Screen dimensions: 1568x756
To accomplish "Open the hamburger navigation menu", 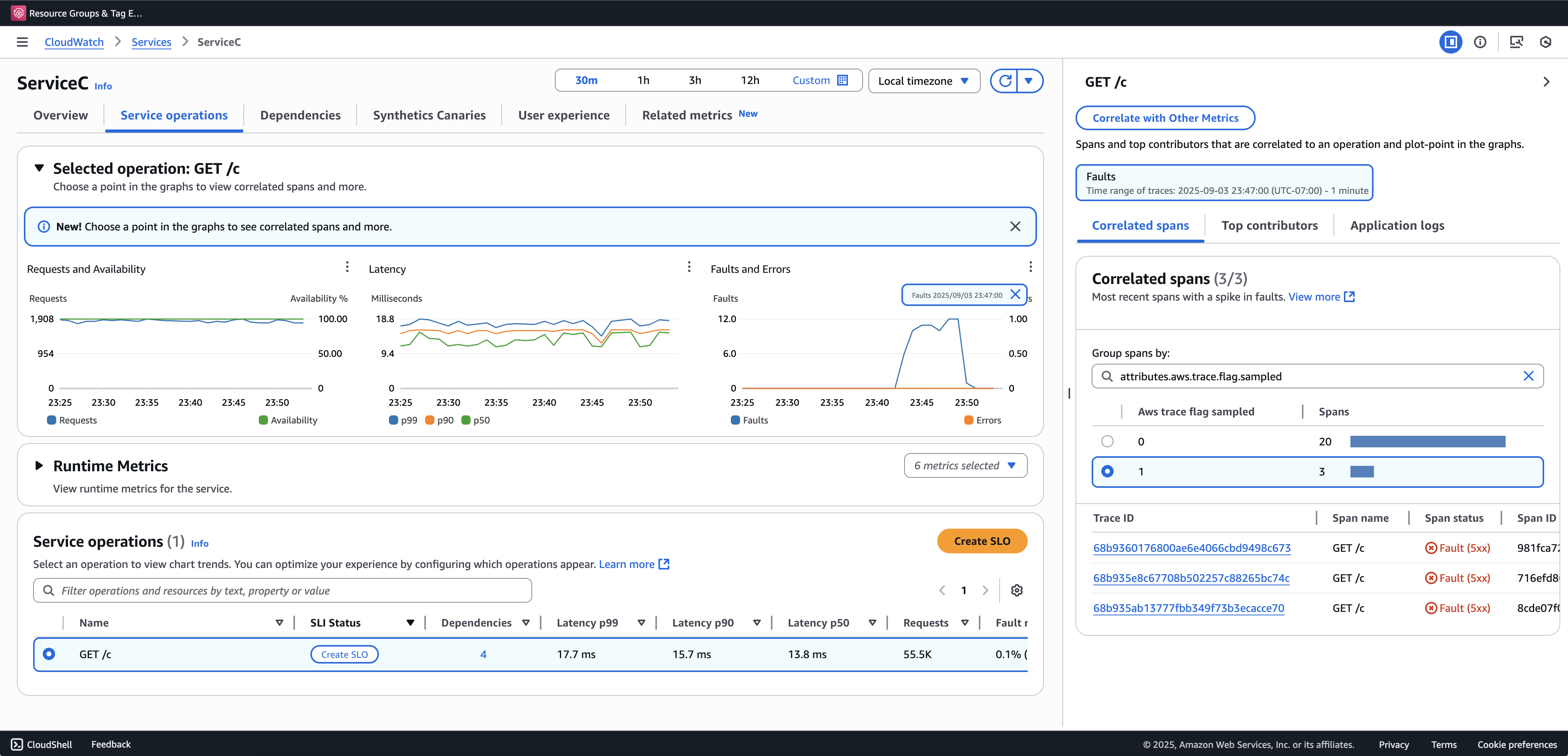I will pyautogui.click(x=22, y=42).
